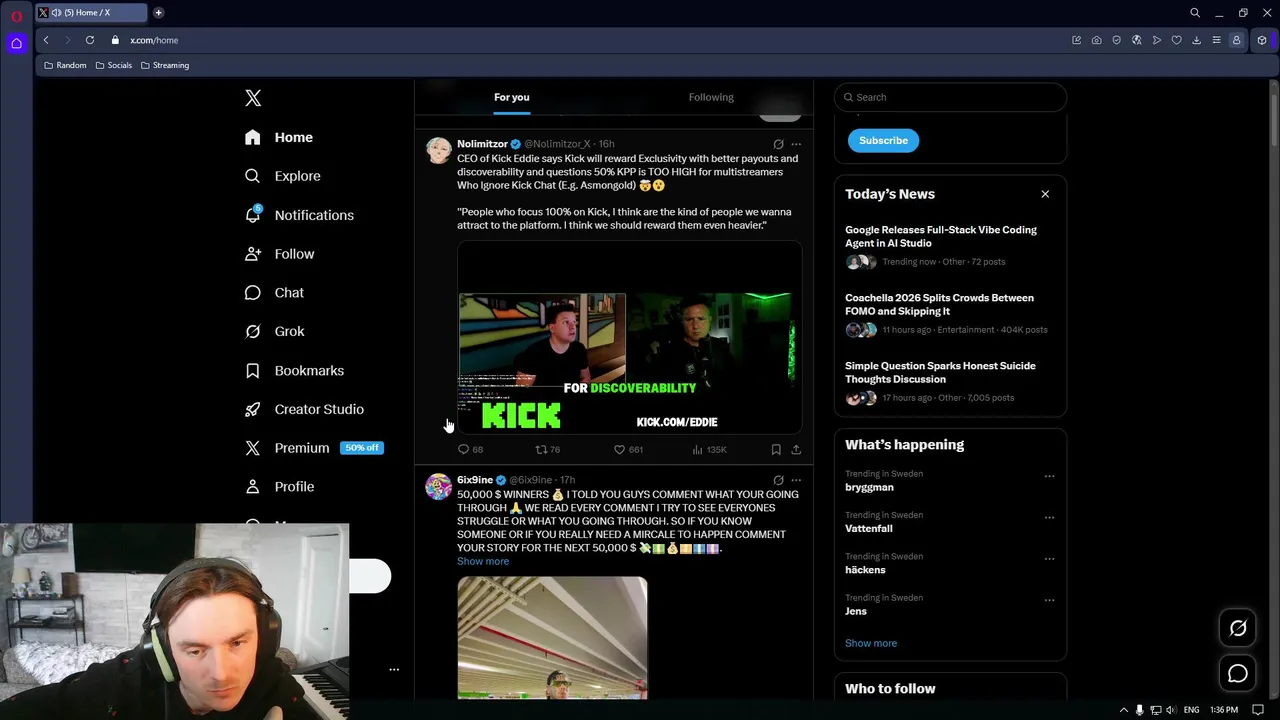Open Profile in the sidebar
This screenshot has width=1280, height=720.
tap(281, 487)
